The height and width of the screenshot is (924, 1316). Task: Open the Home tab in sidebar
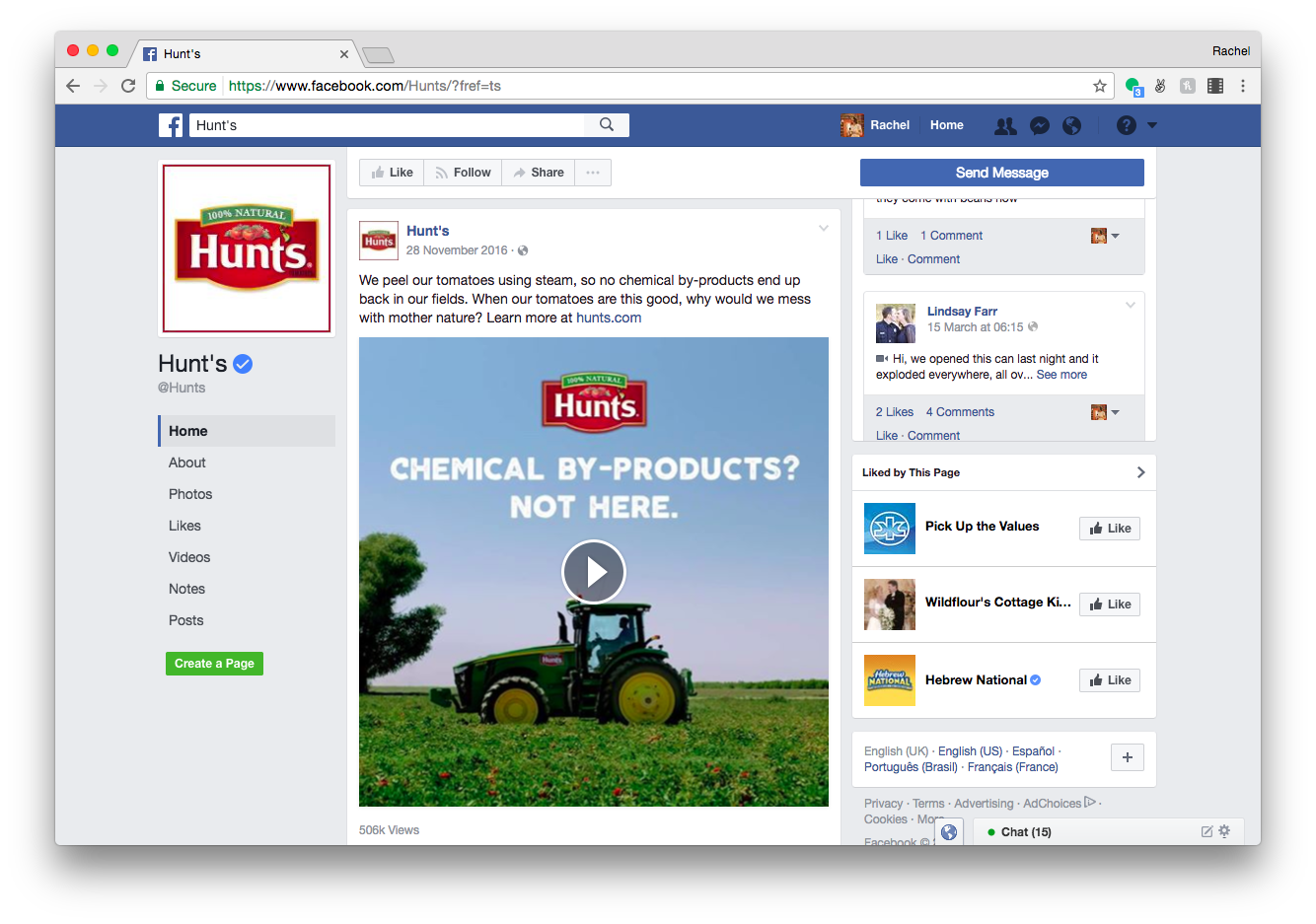click(x=247, y=431)
